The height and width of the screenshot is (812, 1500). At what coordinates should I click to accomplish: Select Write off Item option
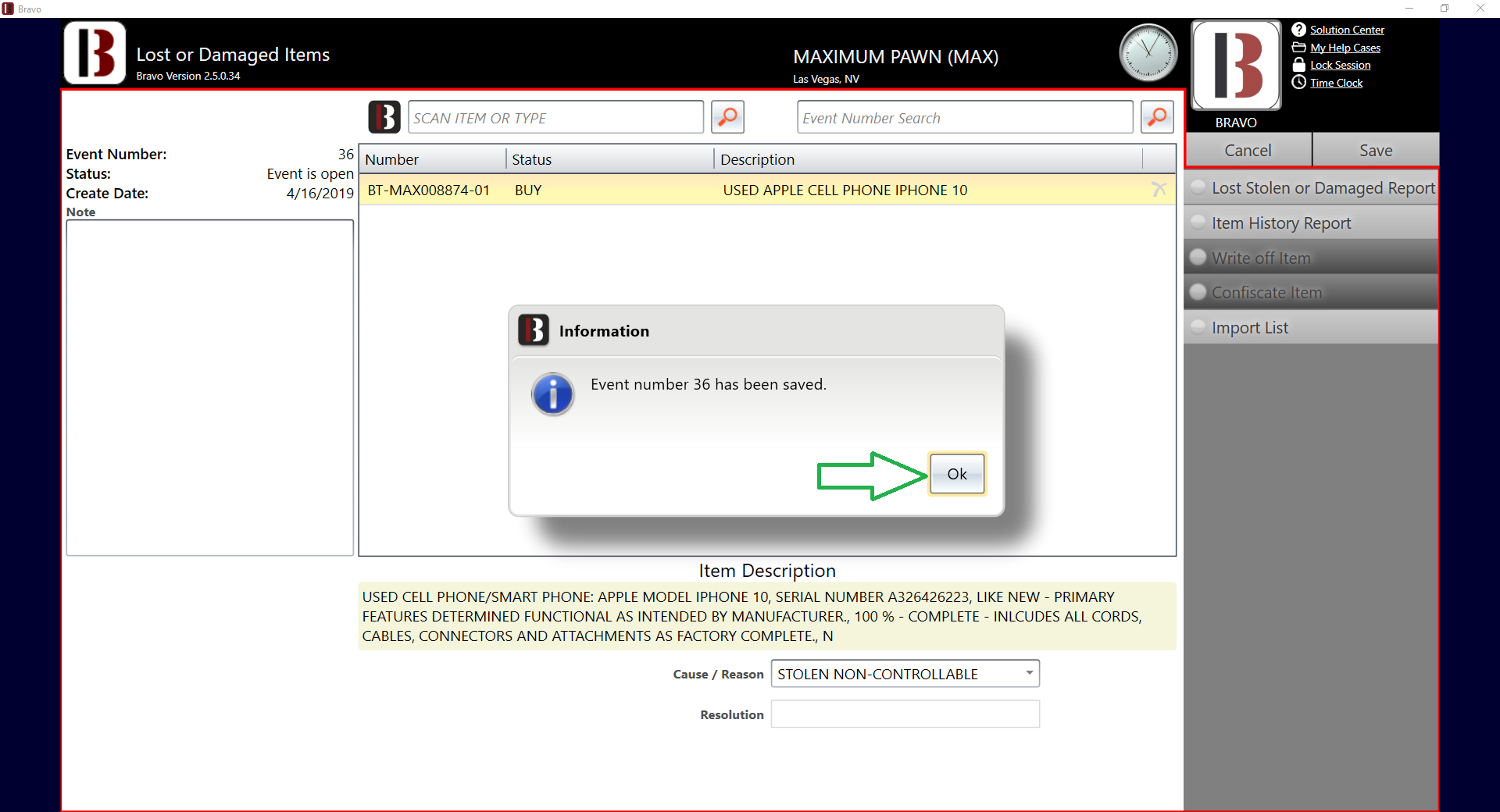1312,258
